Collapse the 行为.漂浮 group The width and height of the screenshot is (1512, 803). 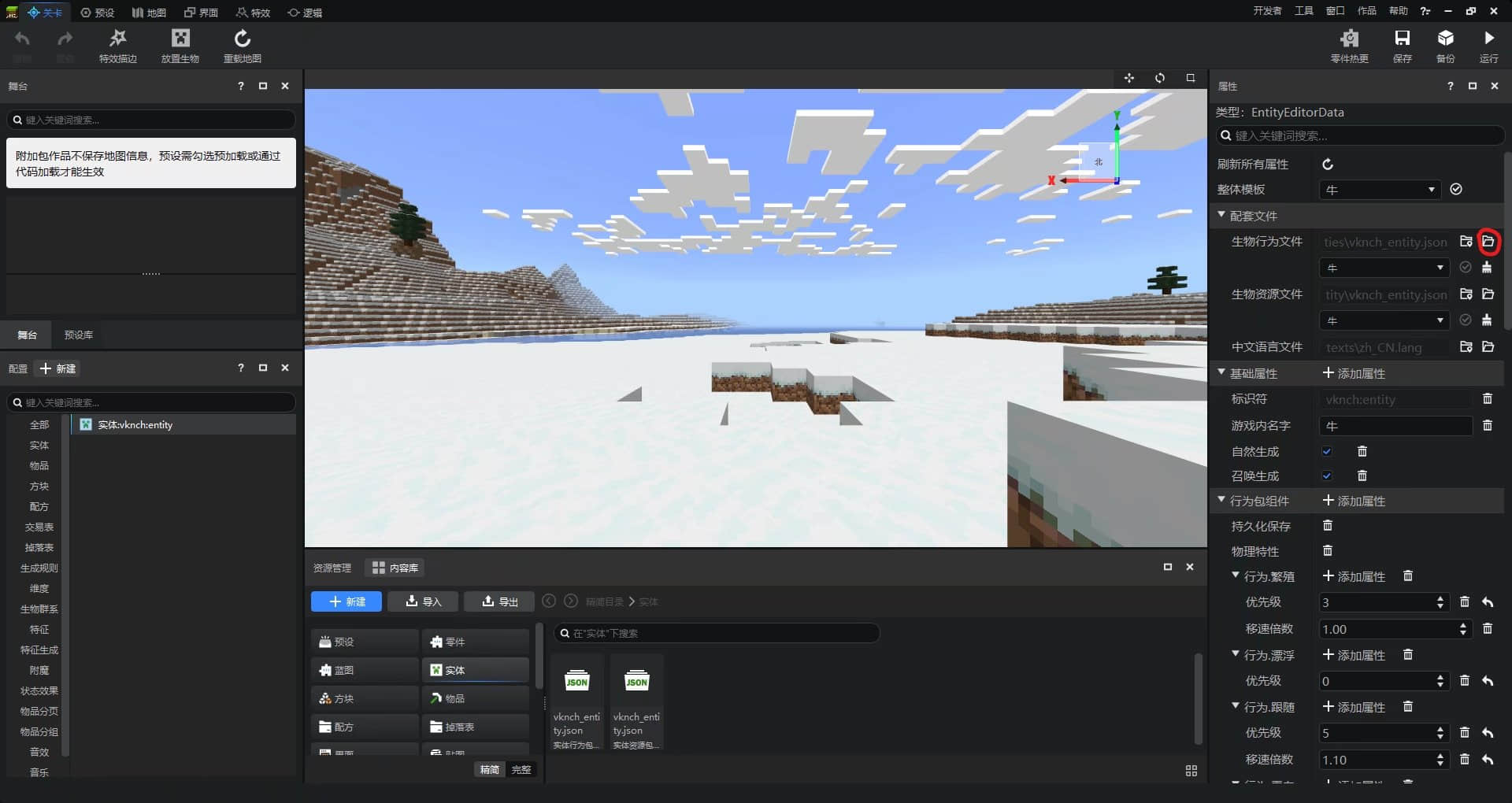click(1236, 653)
